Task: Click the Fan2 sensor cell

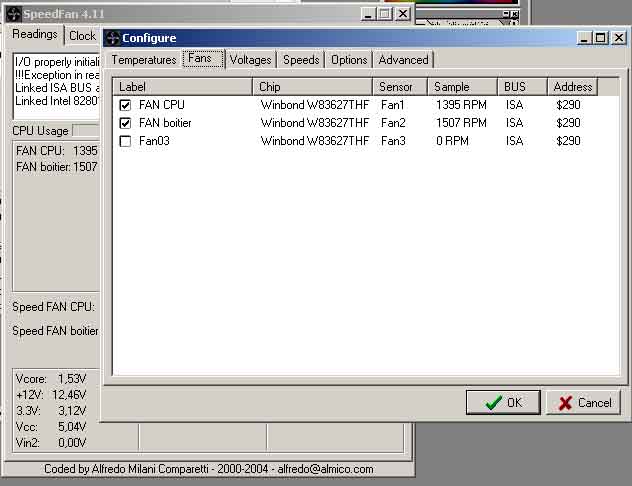Action: 393,123
